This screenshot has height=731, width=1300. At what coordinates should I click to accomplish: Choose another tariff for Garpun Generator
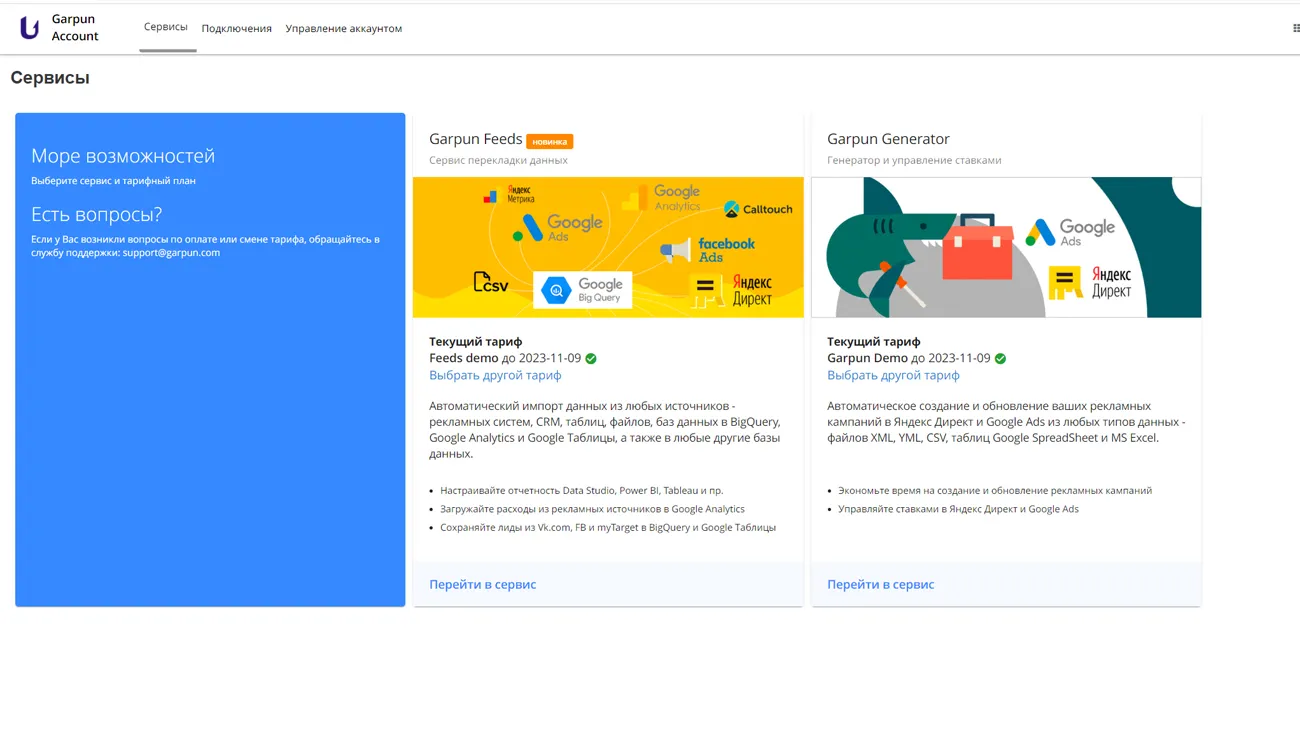893,375
